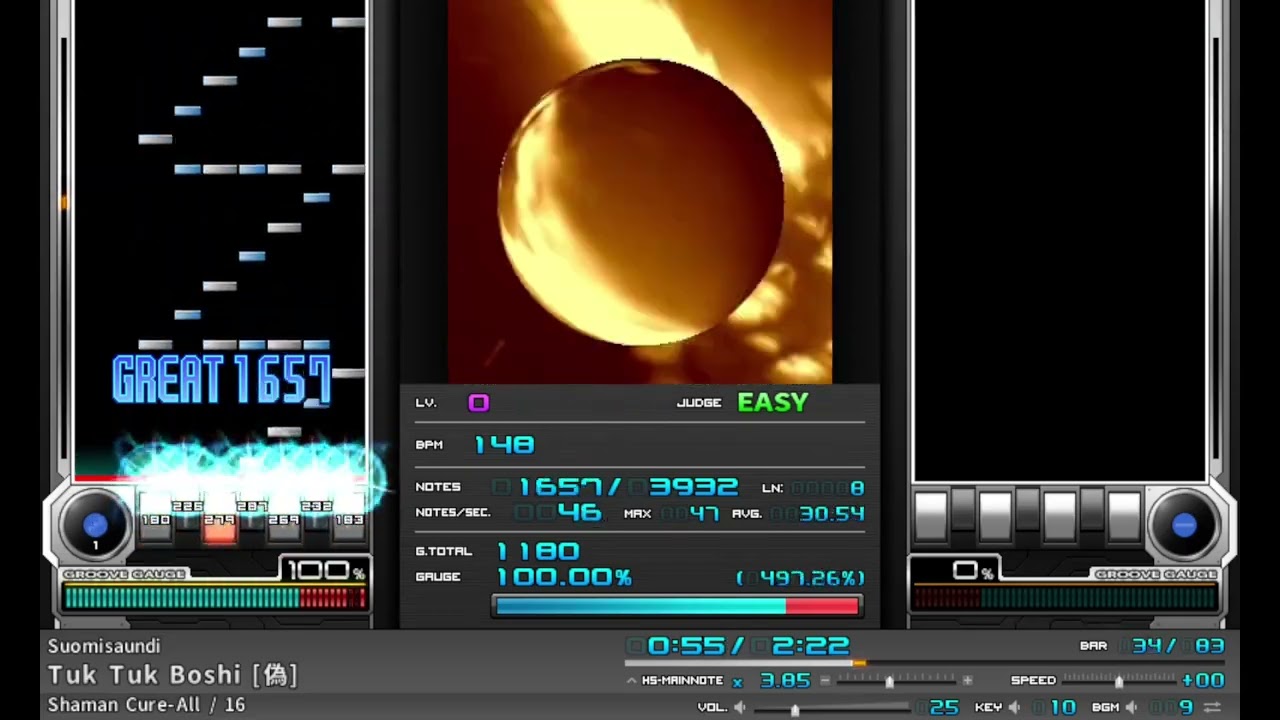
Task: Mute BGM via BGM speaker icon
Action: tap(1132, 707)
